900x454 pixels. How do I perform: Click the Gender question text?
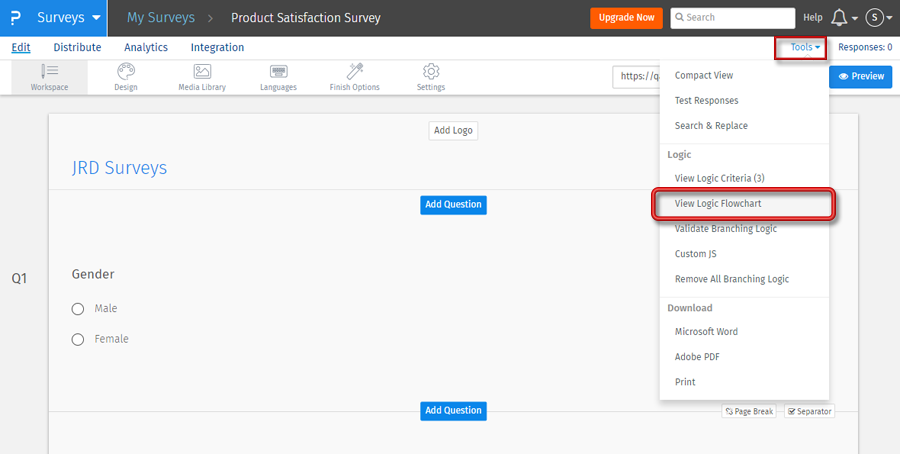[x=93, y=275]
